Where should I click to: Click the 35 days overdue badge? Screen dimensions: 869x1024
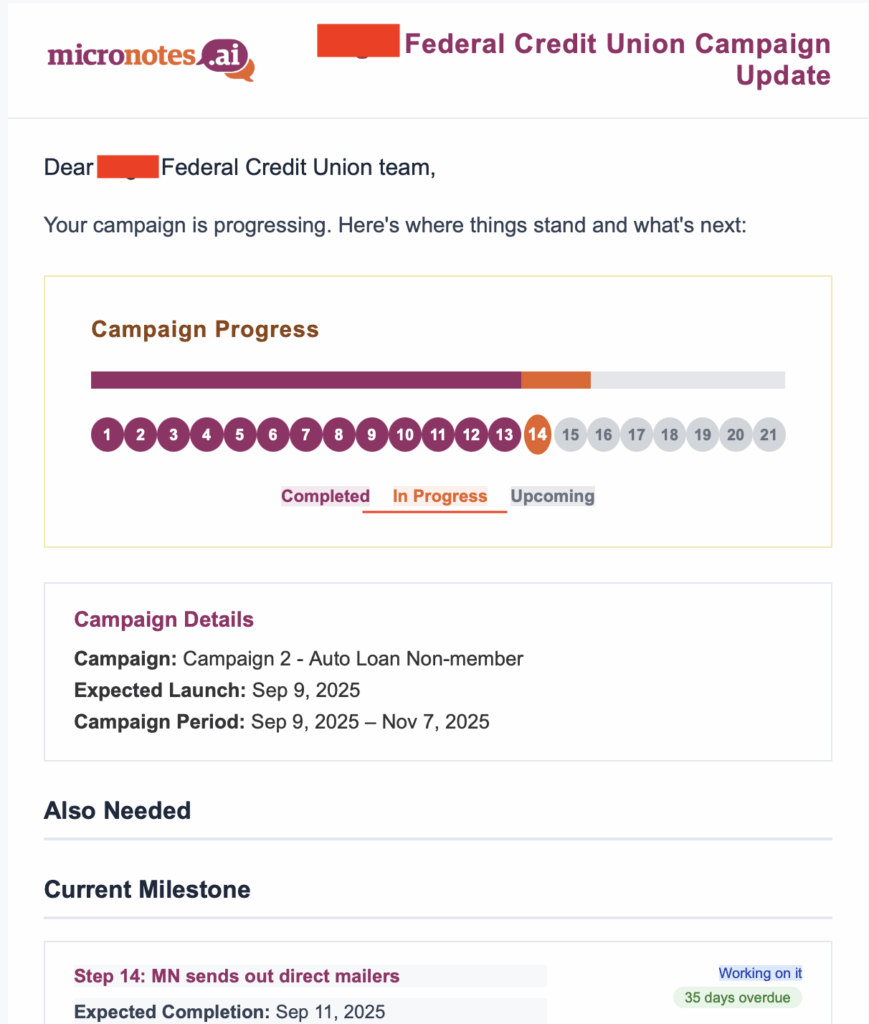pos(737,998)
